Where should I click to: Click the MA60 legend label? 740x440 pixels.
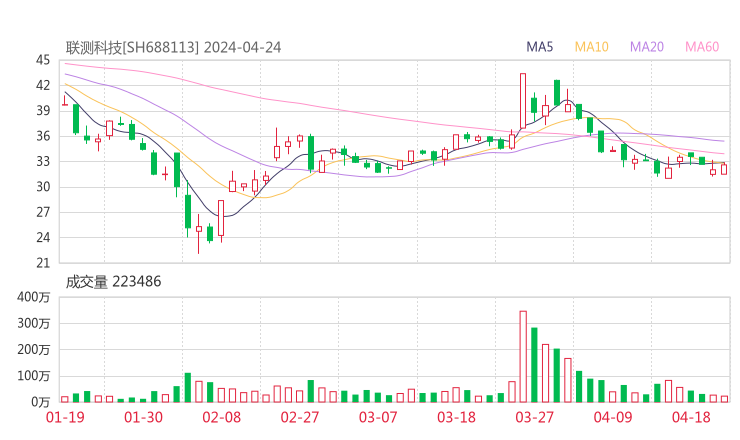(x=702, y=47)
